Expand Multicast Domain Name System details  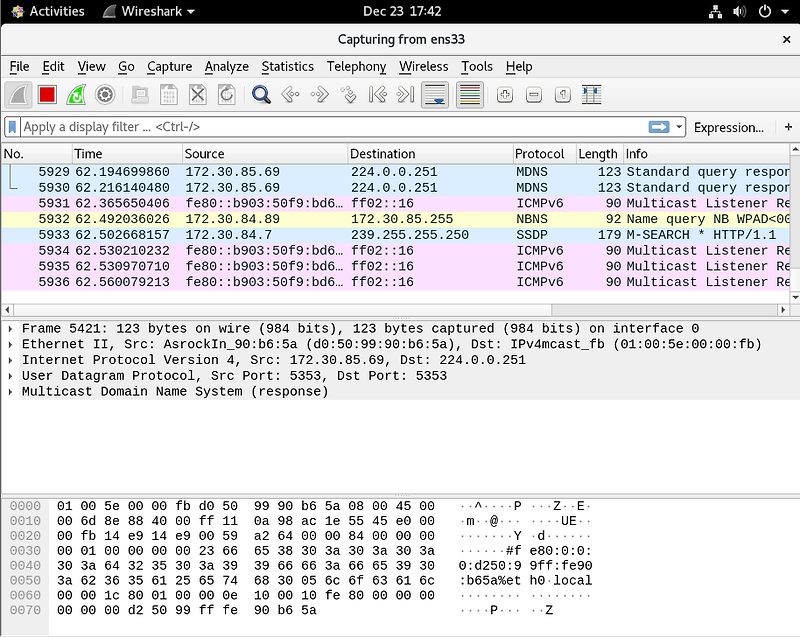pos(10,392)
